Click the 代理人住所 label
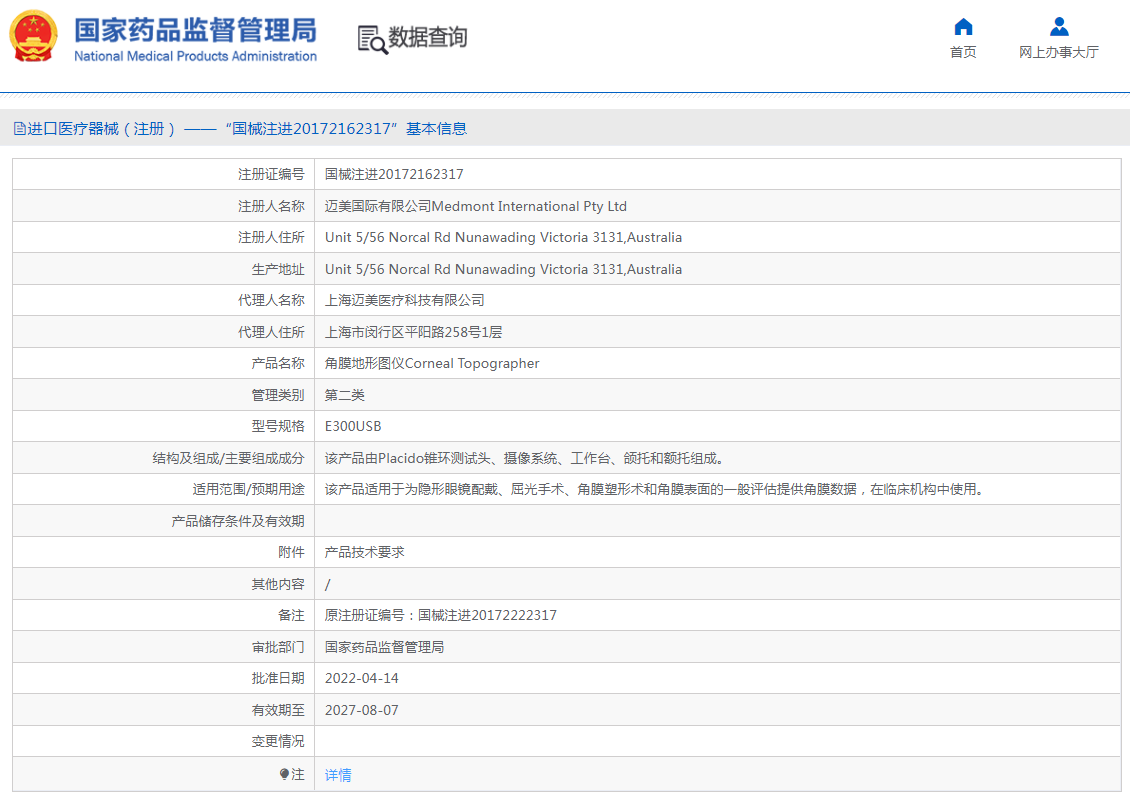This screenshot has height=801, width=1130. (271, 332)
